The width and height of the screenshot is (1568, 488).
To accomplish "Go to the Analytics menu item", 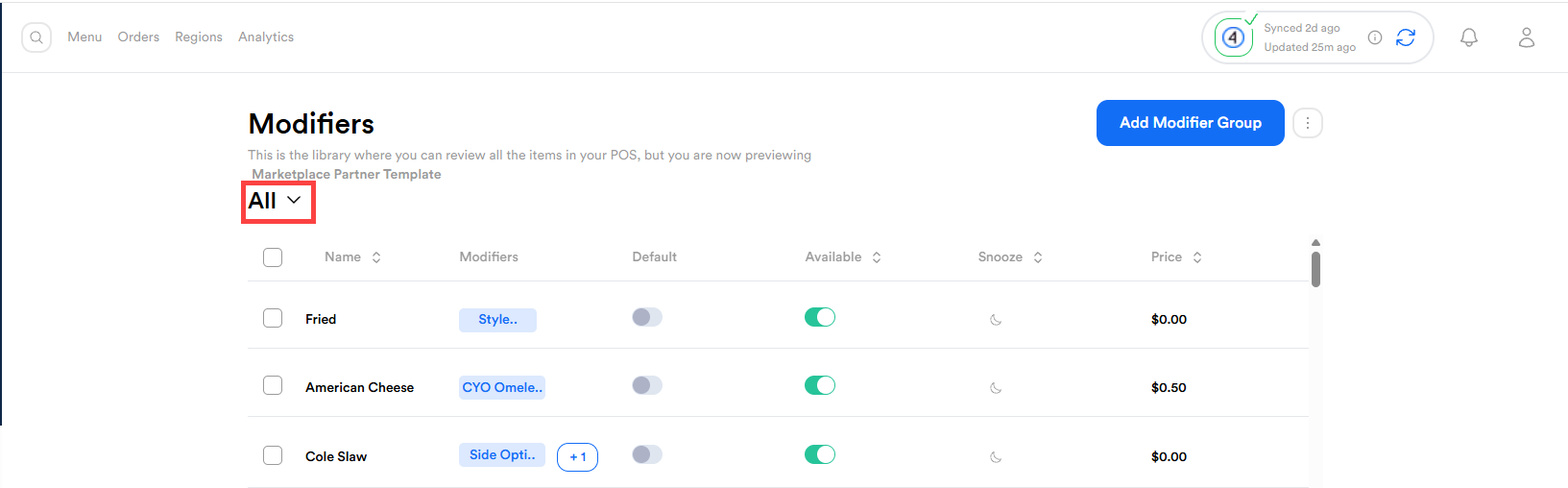I will (266, 37).
